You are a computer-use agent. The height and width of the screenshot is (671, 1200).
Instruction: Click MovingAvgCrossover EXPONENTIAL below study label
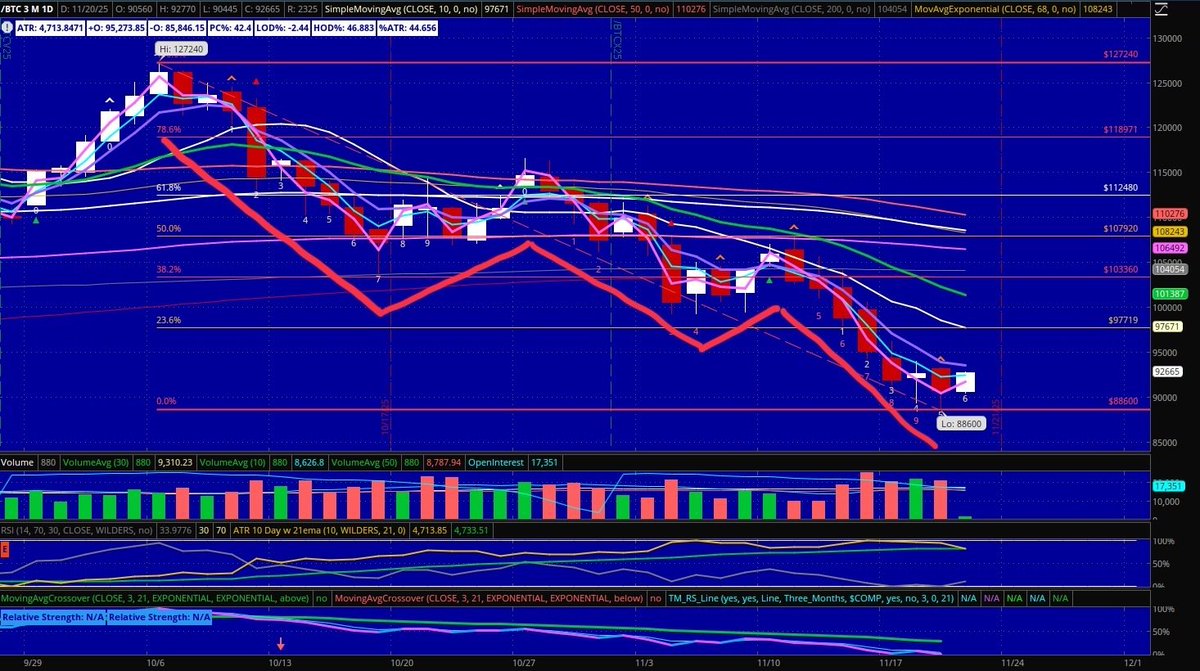click(x=490, y=598)
